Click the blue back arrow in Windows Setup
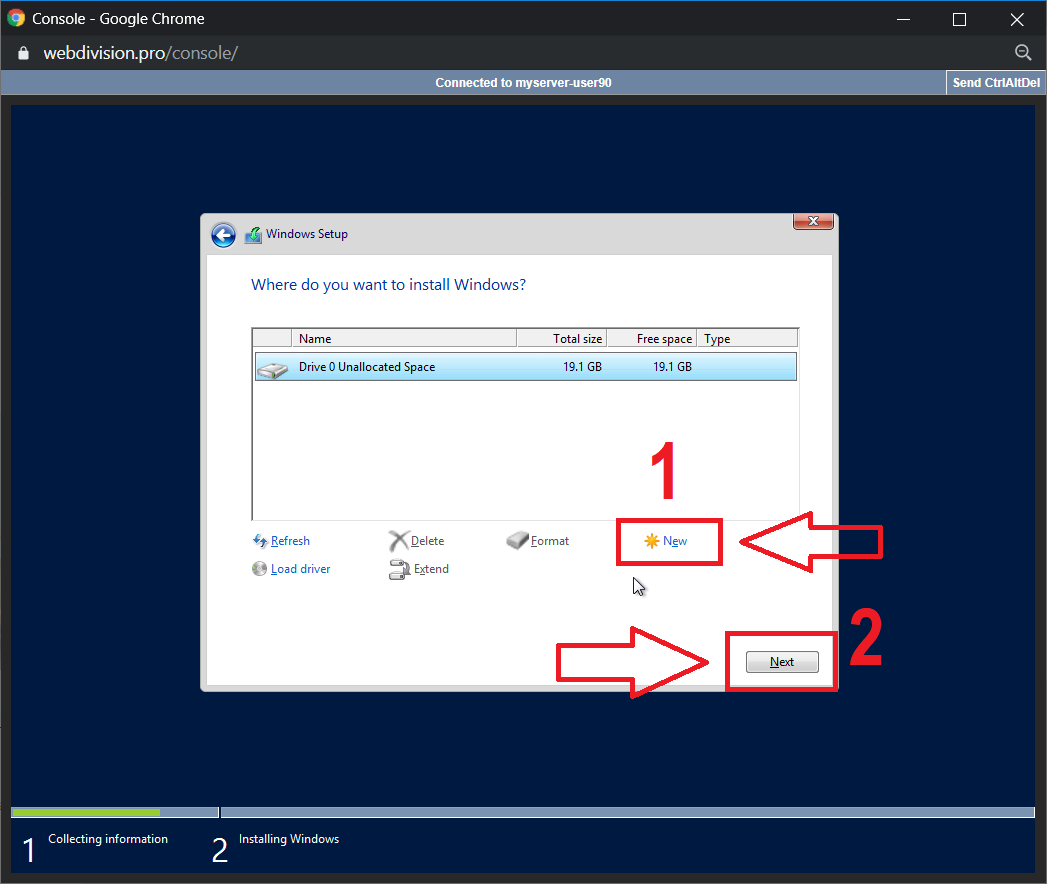1047x884 pixels. pyautogui.click(x=223, y=235)
